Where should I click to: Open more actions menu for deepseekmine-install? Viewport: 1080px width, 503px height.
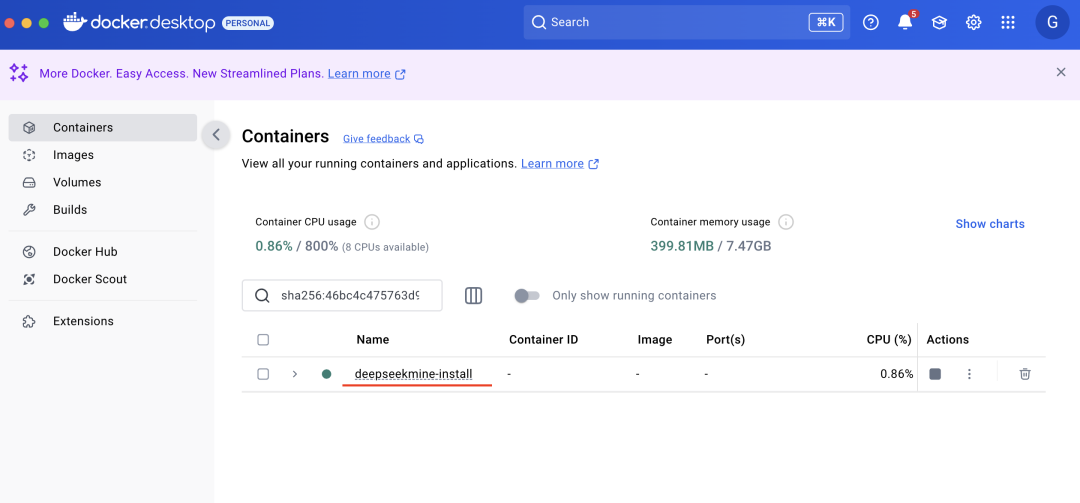[969, 374]
